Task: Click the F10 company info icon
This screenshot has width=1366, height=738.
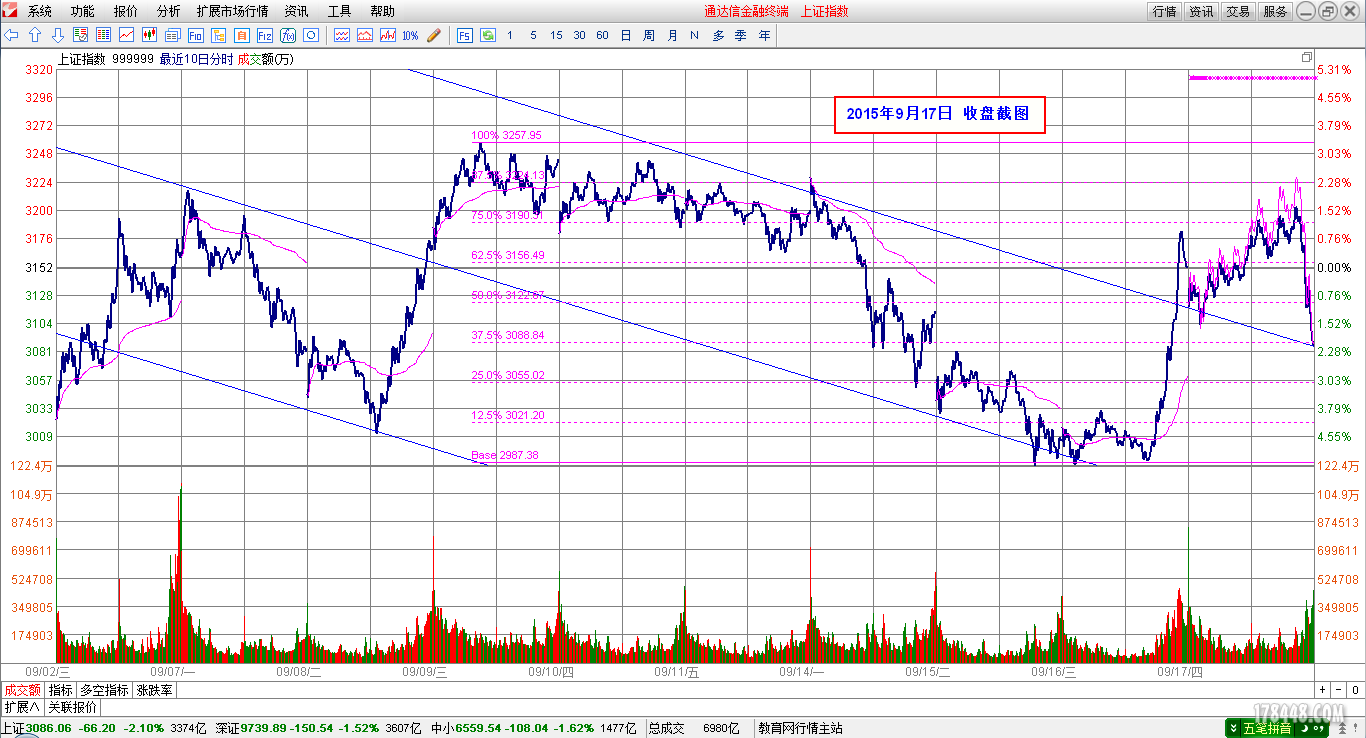Action: pyautogui.click(x=196, y=35)
